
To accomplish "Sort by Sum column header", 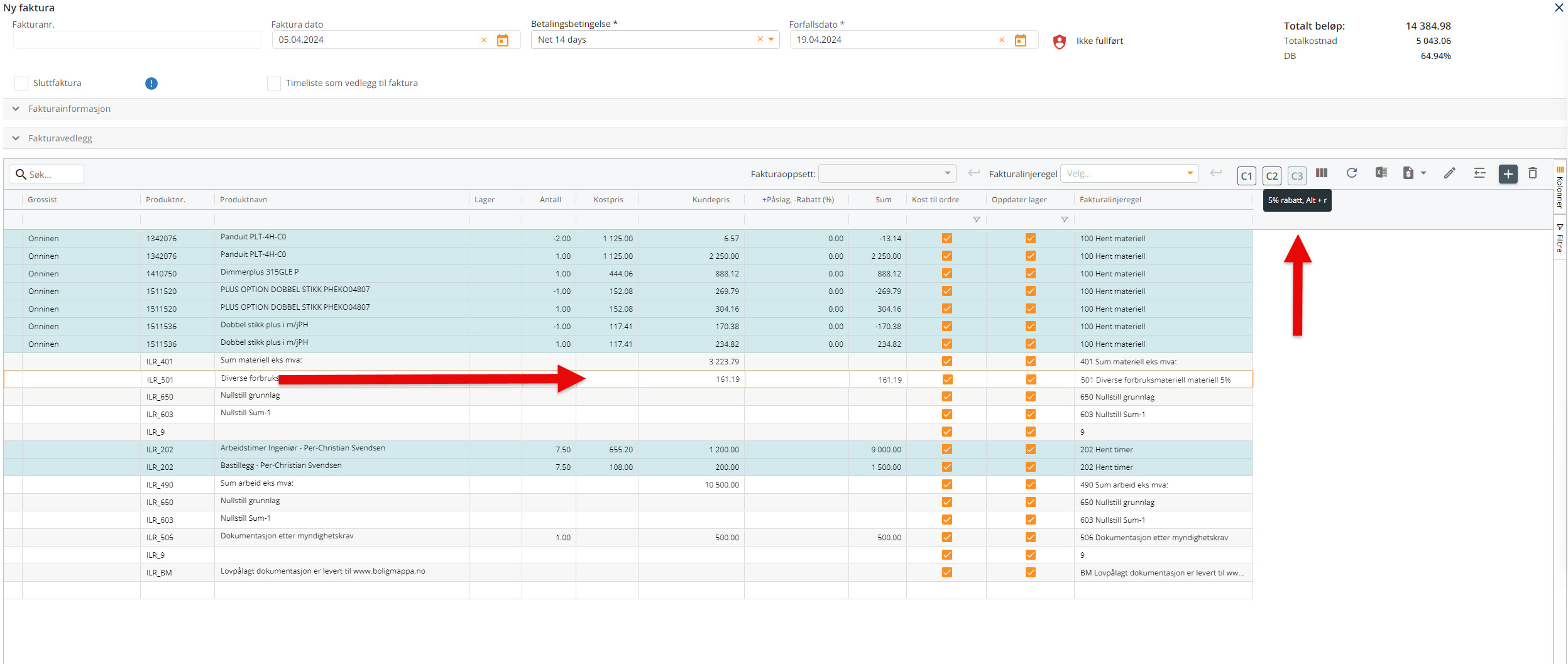I will pos(883,200).
